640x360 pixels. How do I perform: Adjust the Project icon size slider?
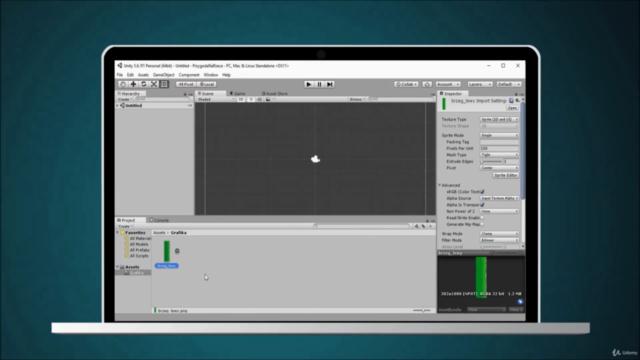coord(422,311)
